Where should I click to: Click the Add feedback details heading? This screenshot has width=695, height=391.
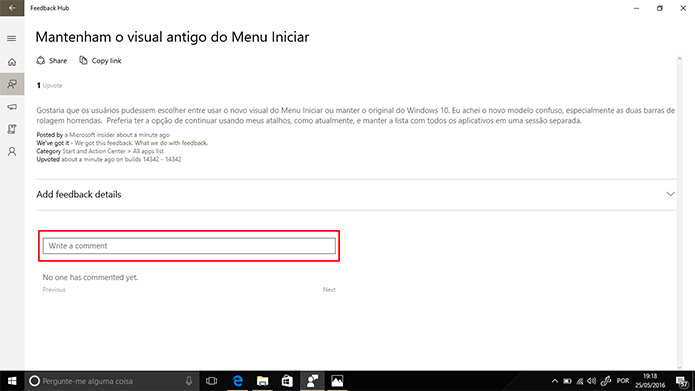pyautogui.click(x=79, y=195)
